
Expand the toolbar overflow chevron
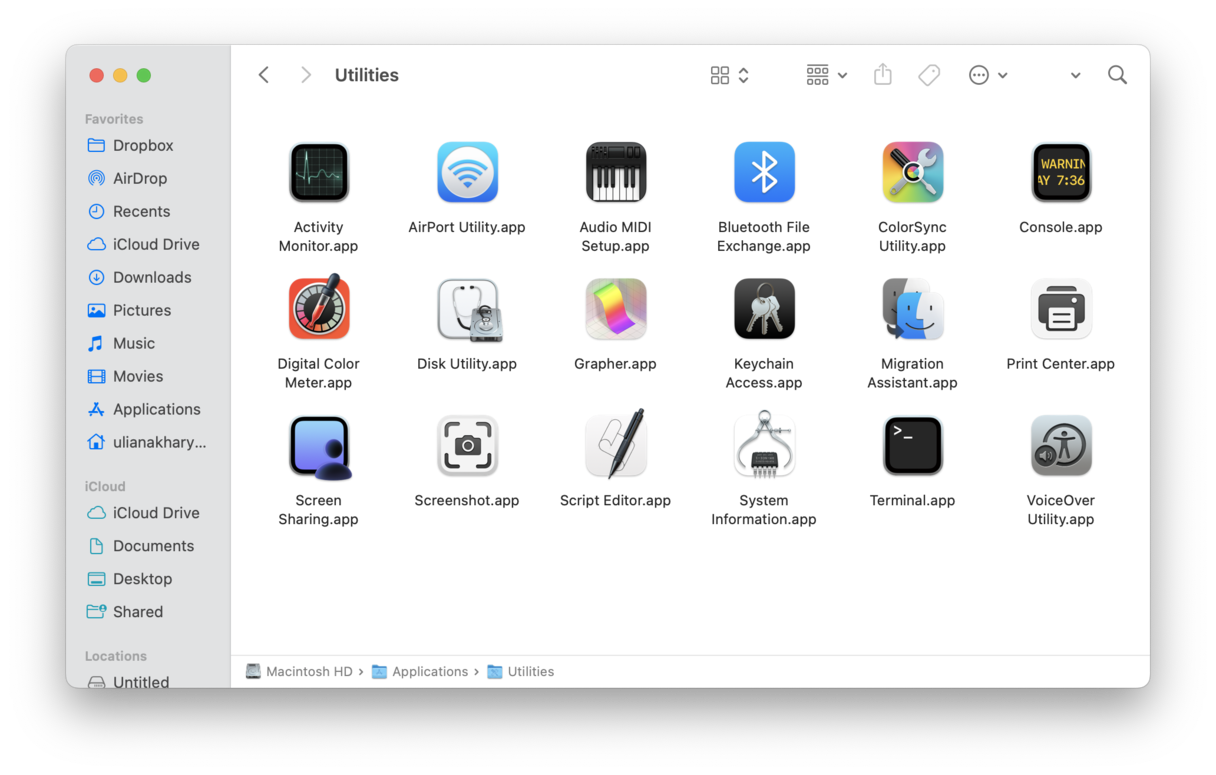[1075, 75]
